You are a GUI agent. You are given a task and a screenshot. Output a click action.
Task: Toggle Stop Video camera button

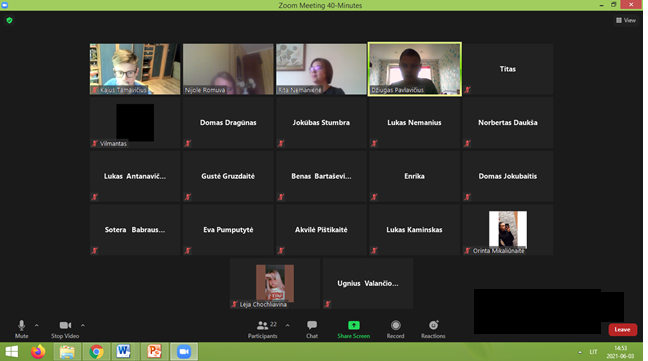65,325
